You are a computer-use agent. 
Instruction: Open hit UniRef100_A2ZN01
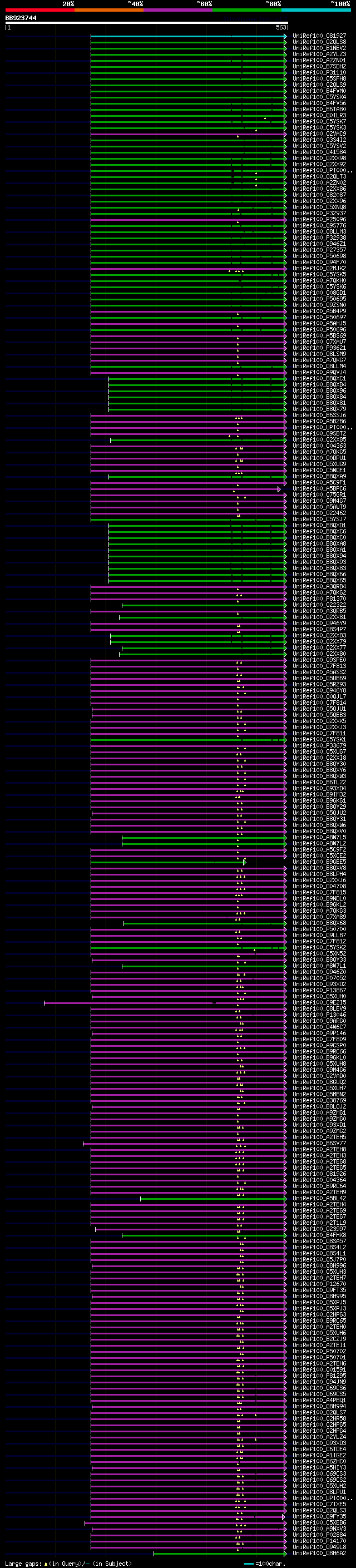click(319, 60)
